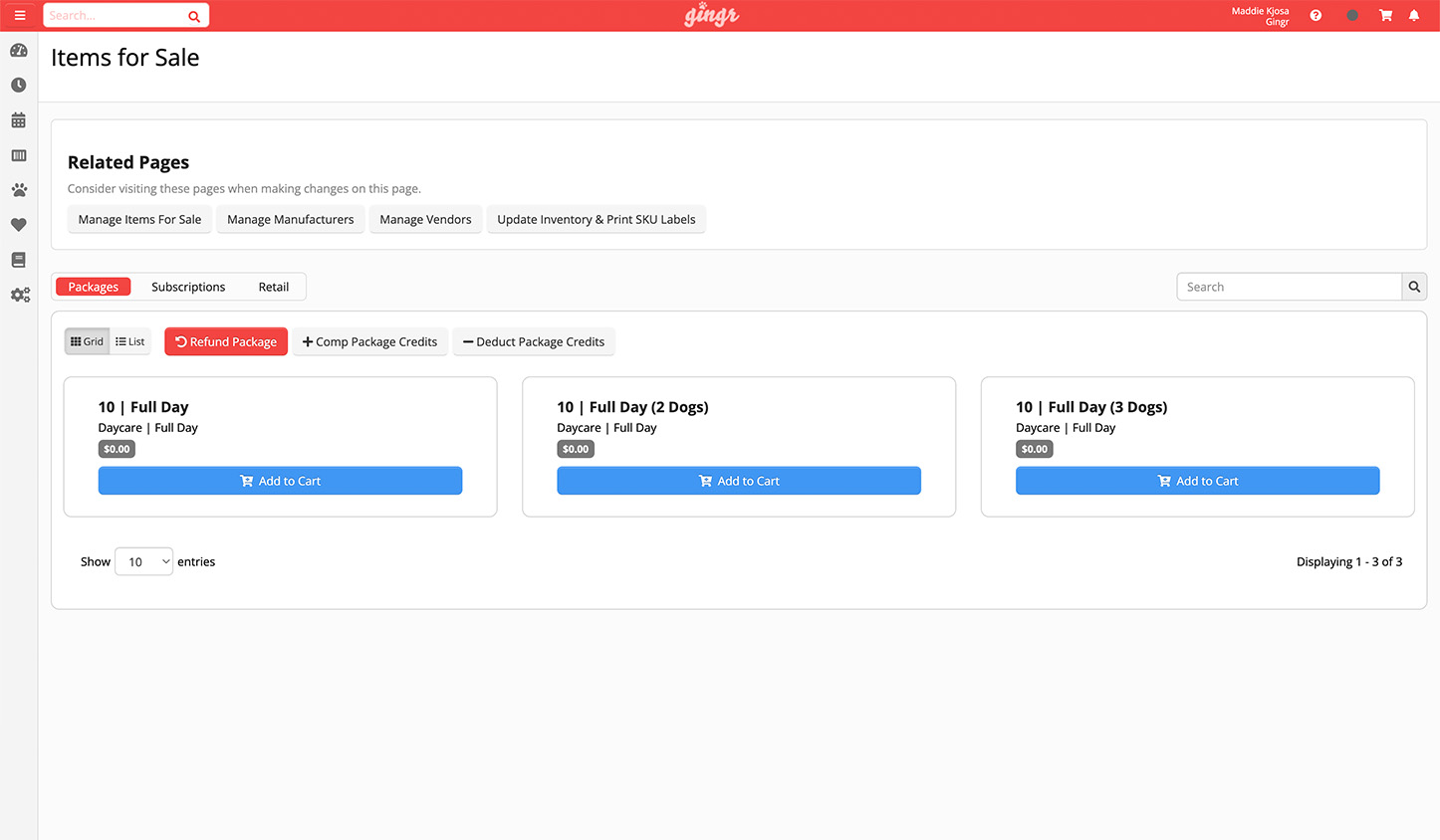1440x840 pixels.
Task: Click the packages Search input field
Action: [1289, 287]
